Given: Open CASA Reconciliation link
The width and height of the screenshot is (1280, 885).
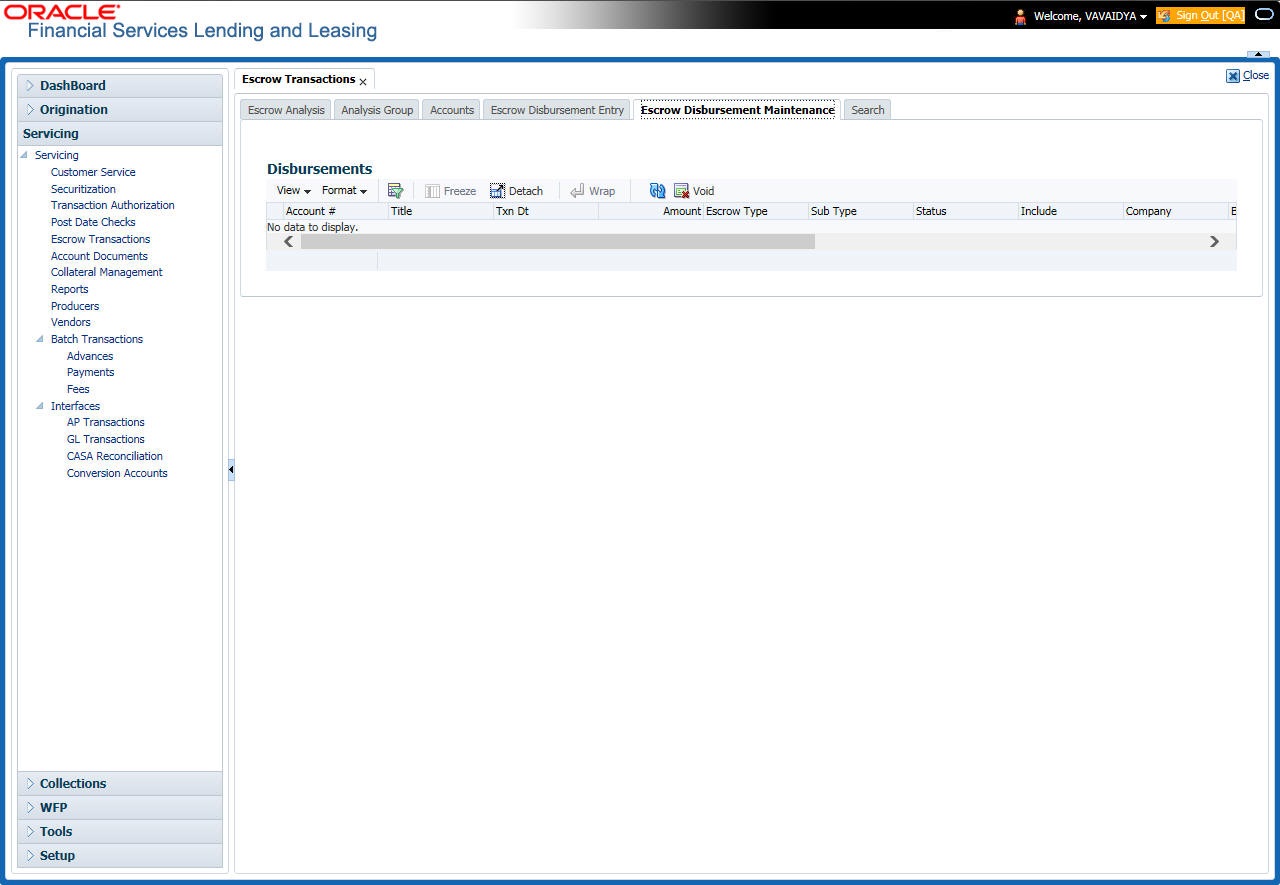Looking at the screenshot, I should pyautogui.click(x=115, y=456).
